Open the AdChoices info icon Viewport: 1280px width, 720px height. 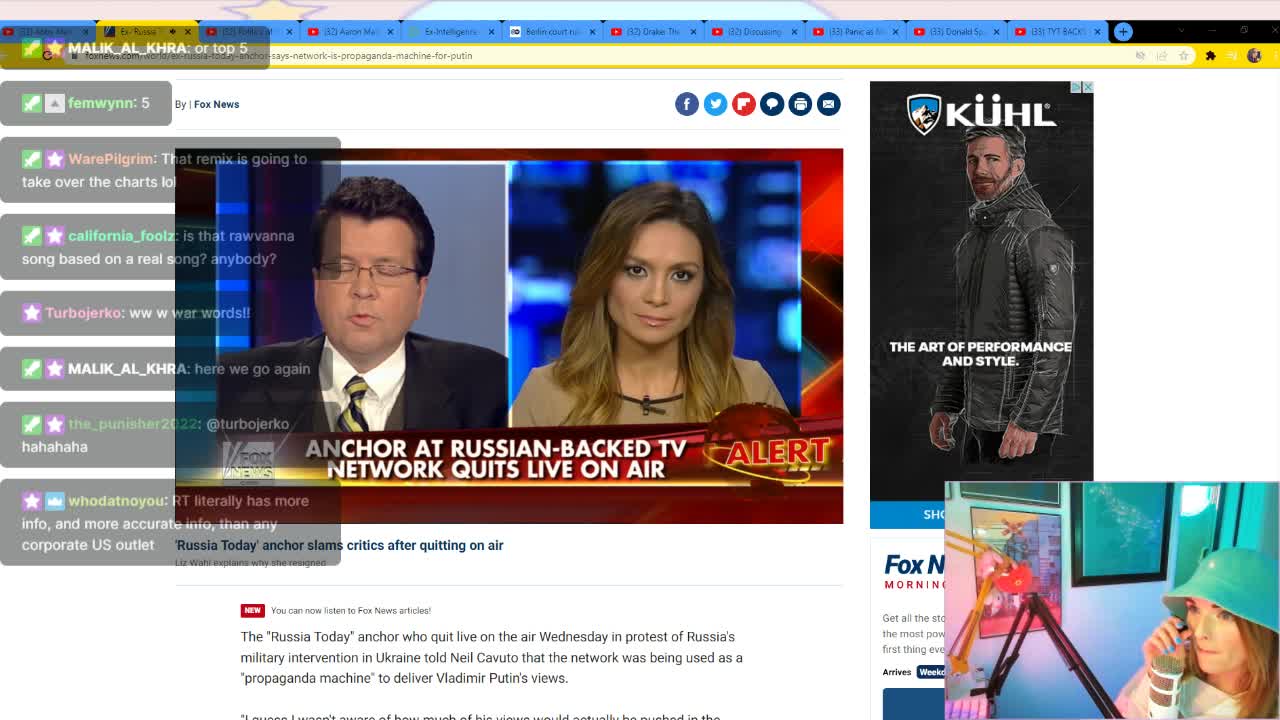click(x=1077, y=87)
